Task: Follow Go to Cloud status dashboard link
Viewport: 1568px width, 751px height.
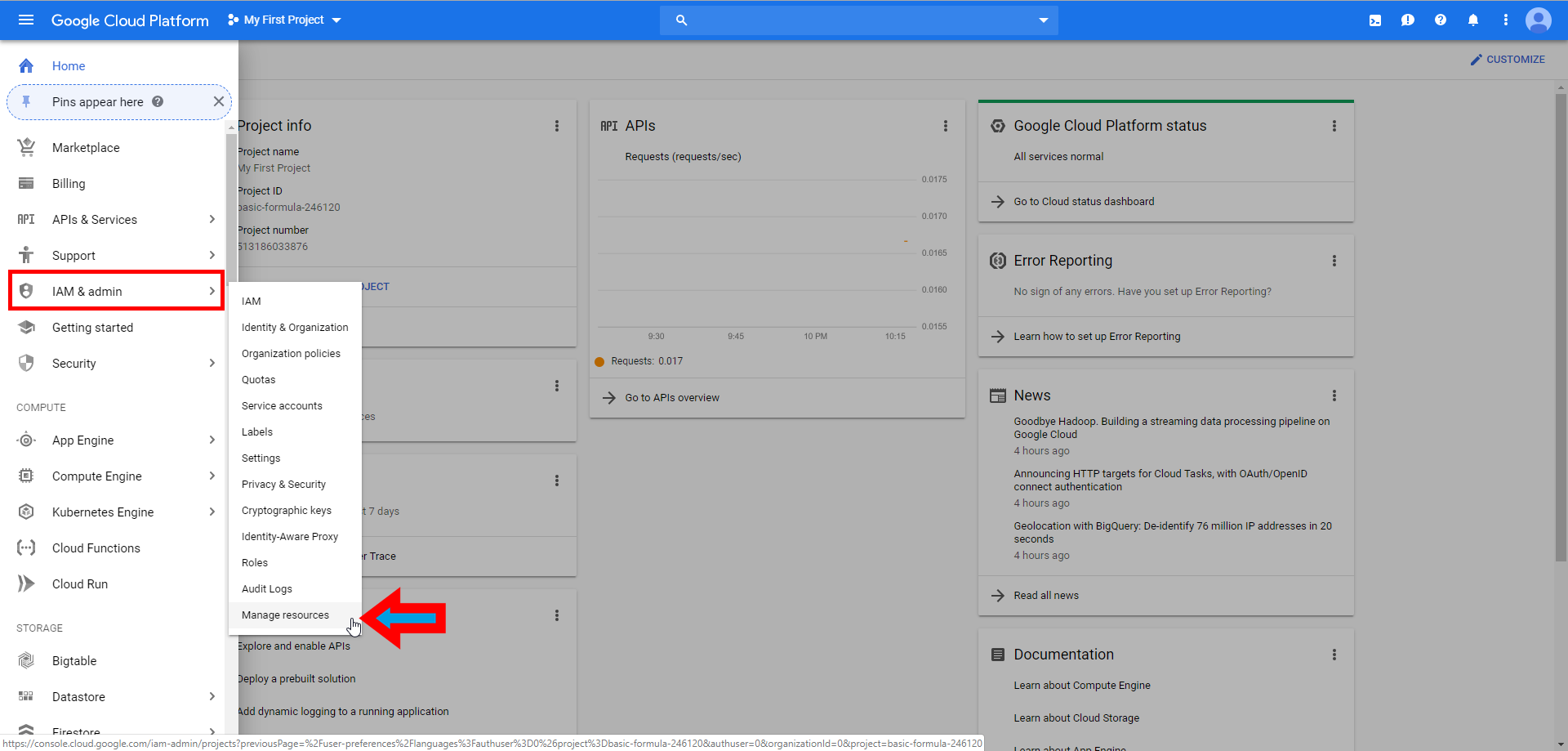Action: pyautogui.click(x=1084, y=202)
